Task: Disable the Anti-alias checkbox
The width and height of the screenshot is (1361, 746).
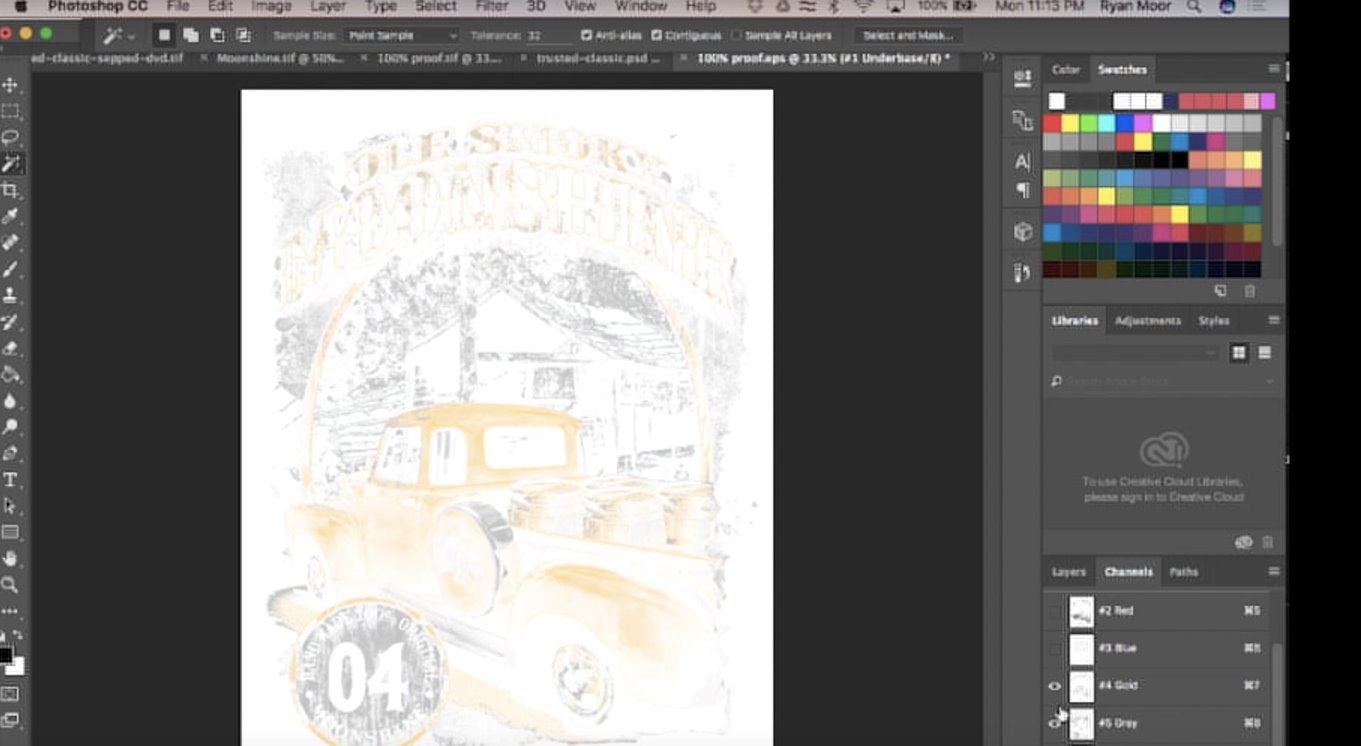Action: [585, 35]
